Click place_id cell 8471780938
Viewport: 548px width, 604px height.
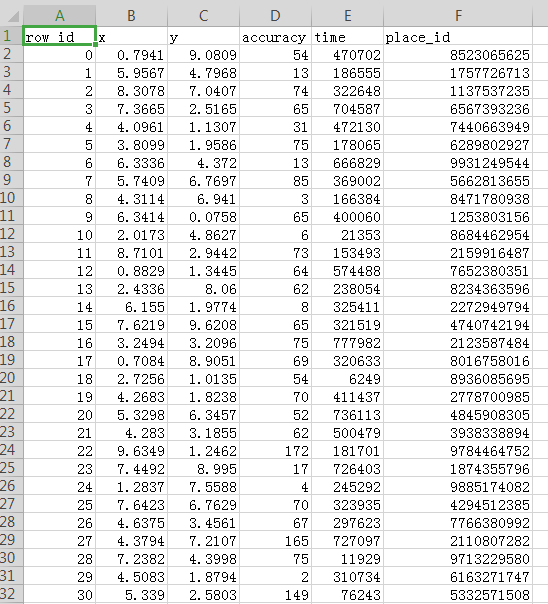458,198
